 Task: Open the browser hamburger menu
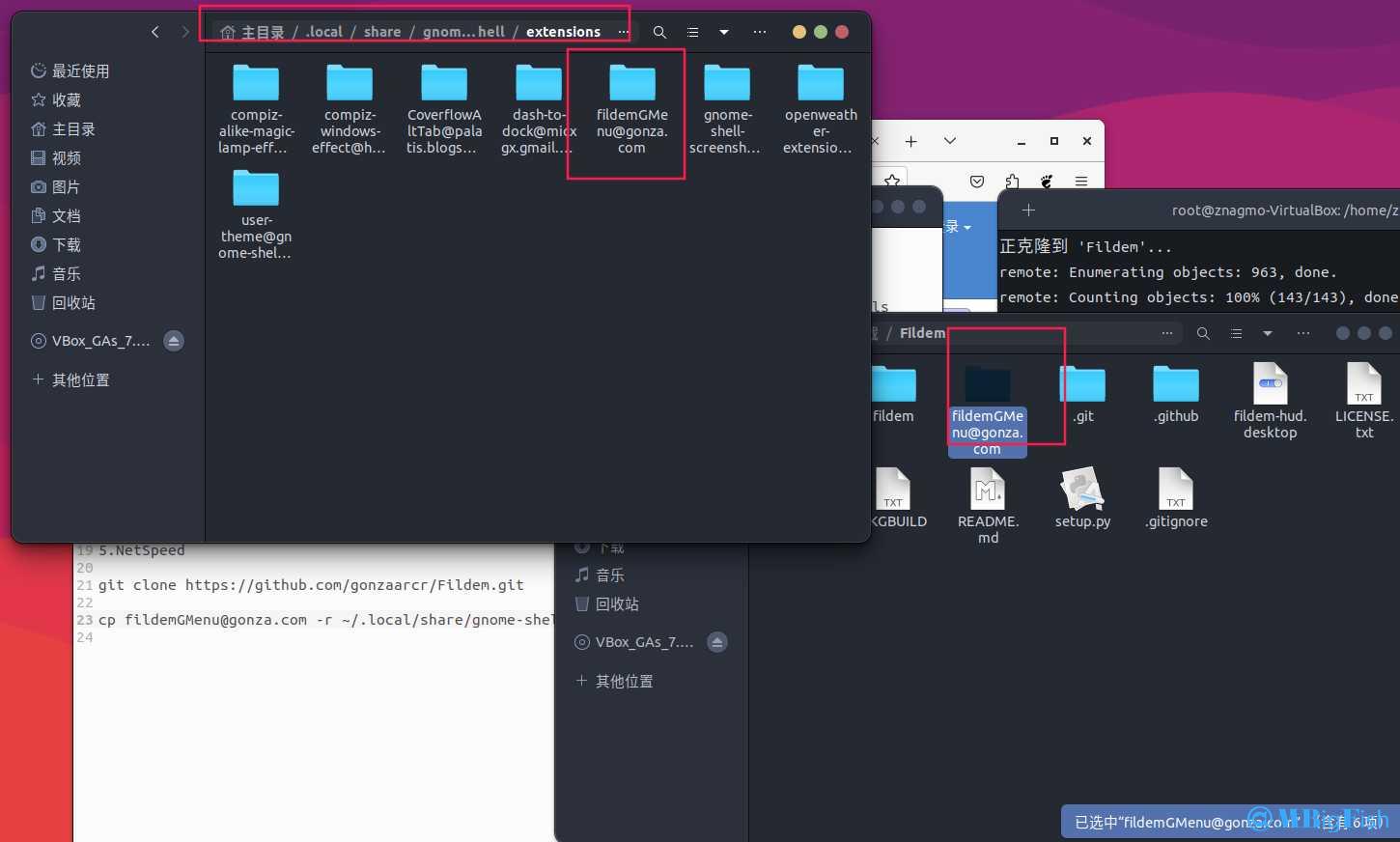(1081, 181)
